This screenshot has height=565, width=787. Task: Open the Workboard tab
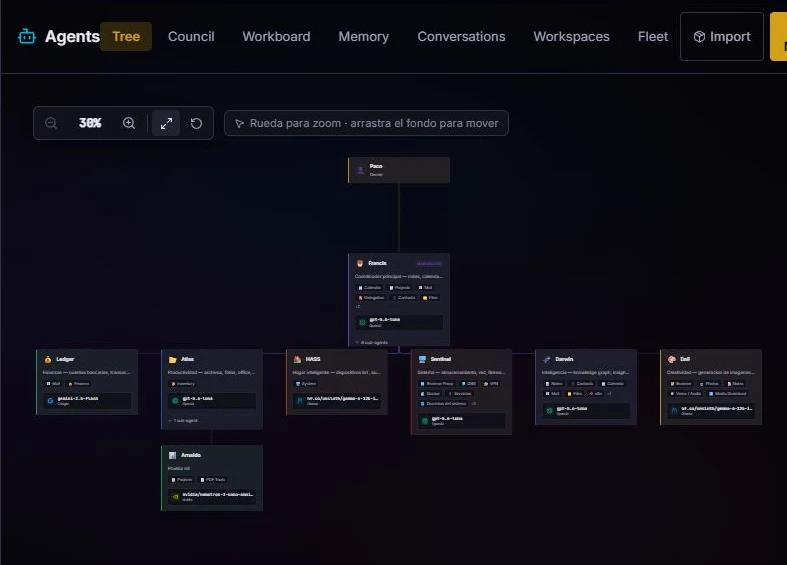277,37
